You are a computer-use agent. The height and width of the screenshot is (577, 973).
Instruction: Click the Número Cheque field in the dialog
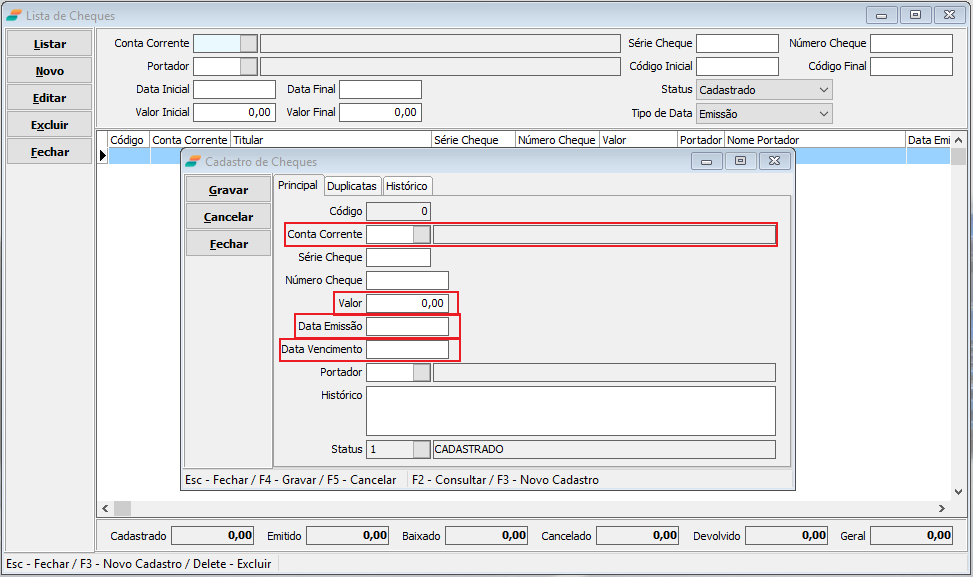[x=407, y=280]
